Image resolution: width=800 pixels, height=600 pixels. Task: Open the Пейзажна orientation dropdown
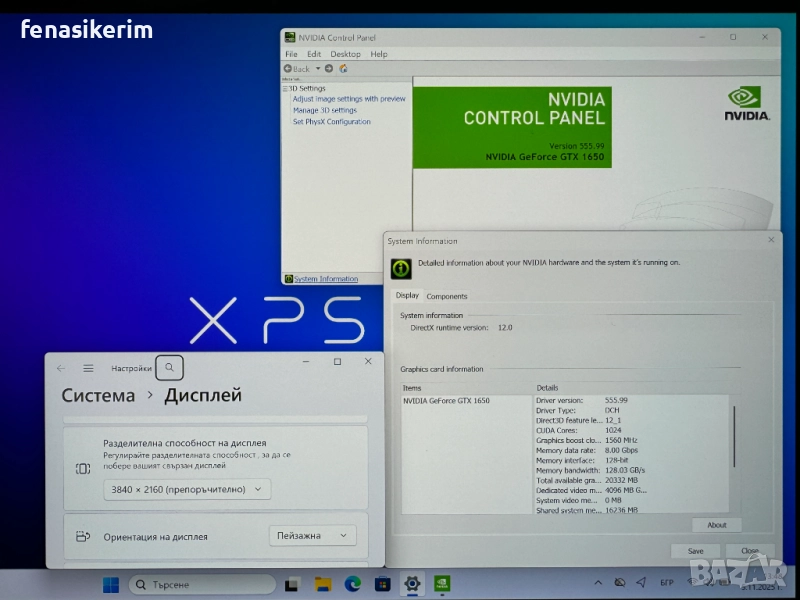point(312,536)
